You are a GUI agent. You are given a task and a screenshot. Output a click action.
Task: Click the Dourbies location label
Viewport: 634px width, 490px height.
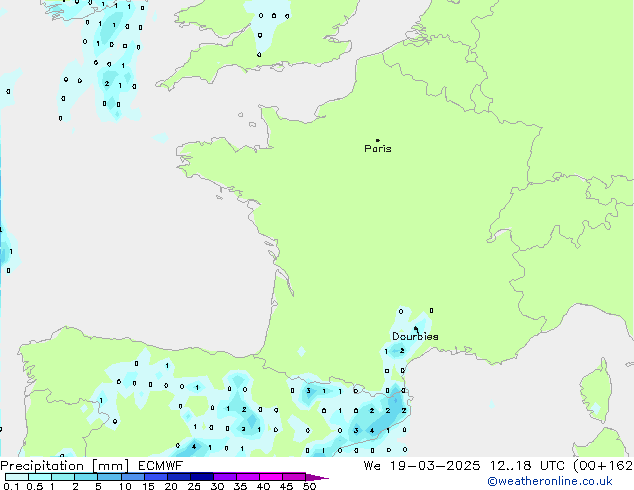415,336
